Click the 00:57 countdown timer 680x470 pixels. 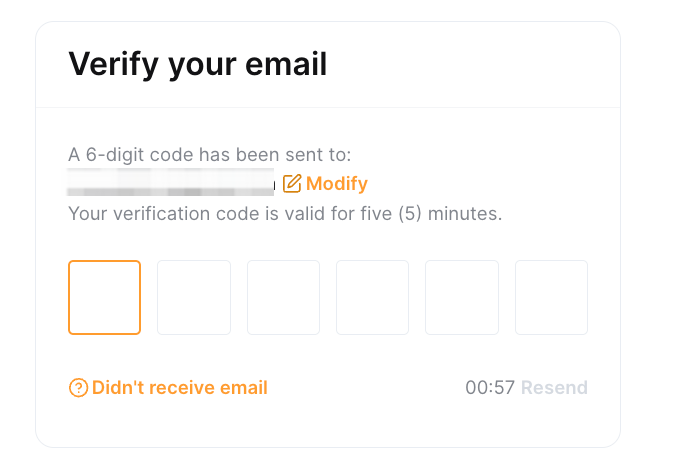[489, 388]
